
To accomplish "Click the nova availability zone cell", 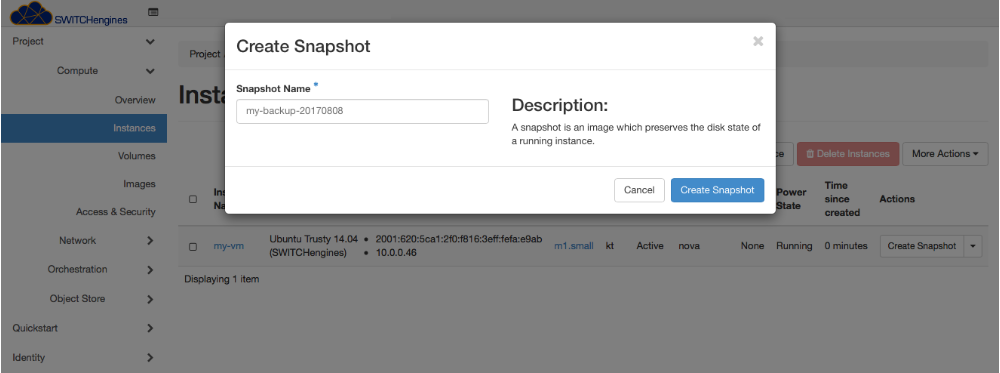I will (x=689, y=246).
